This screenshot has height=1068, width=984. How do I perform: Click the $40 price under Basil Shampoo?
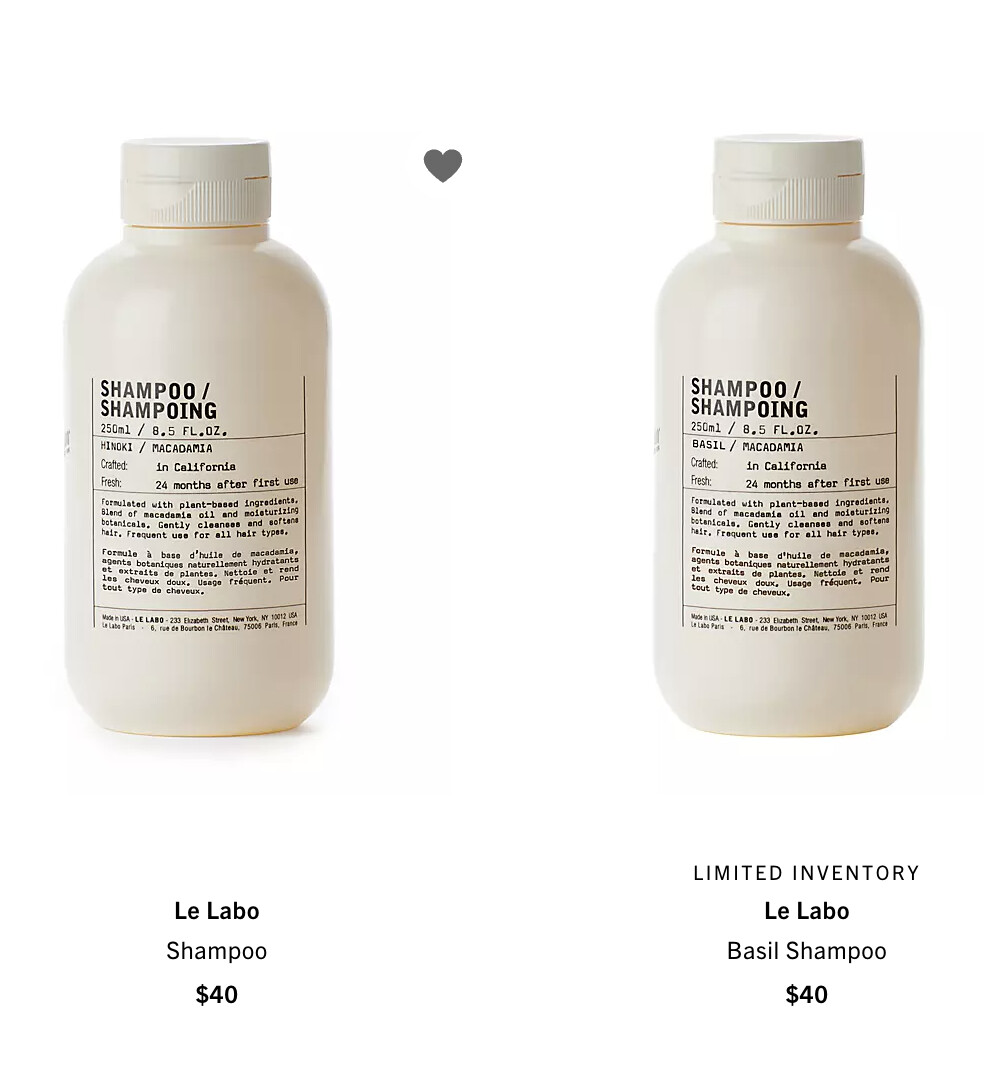coord(807,994)
